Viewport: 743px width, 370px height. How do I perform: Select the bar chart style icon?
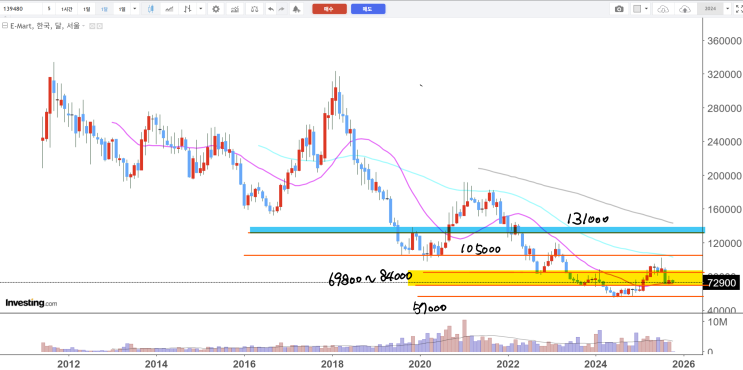coord(188,9)
